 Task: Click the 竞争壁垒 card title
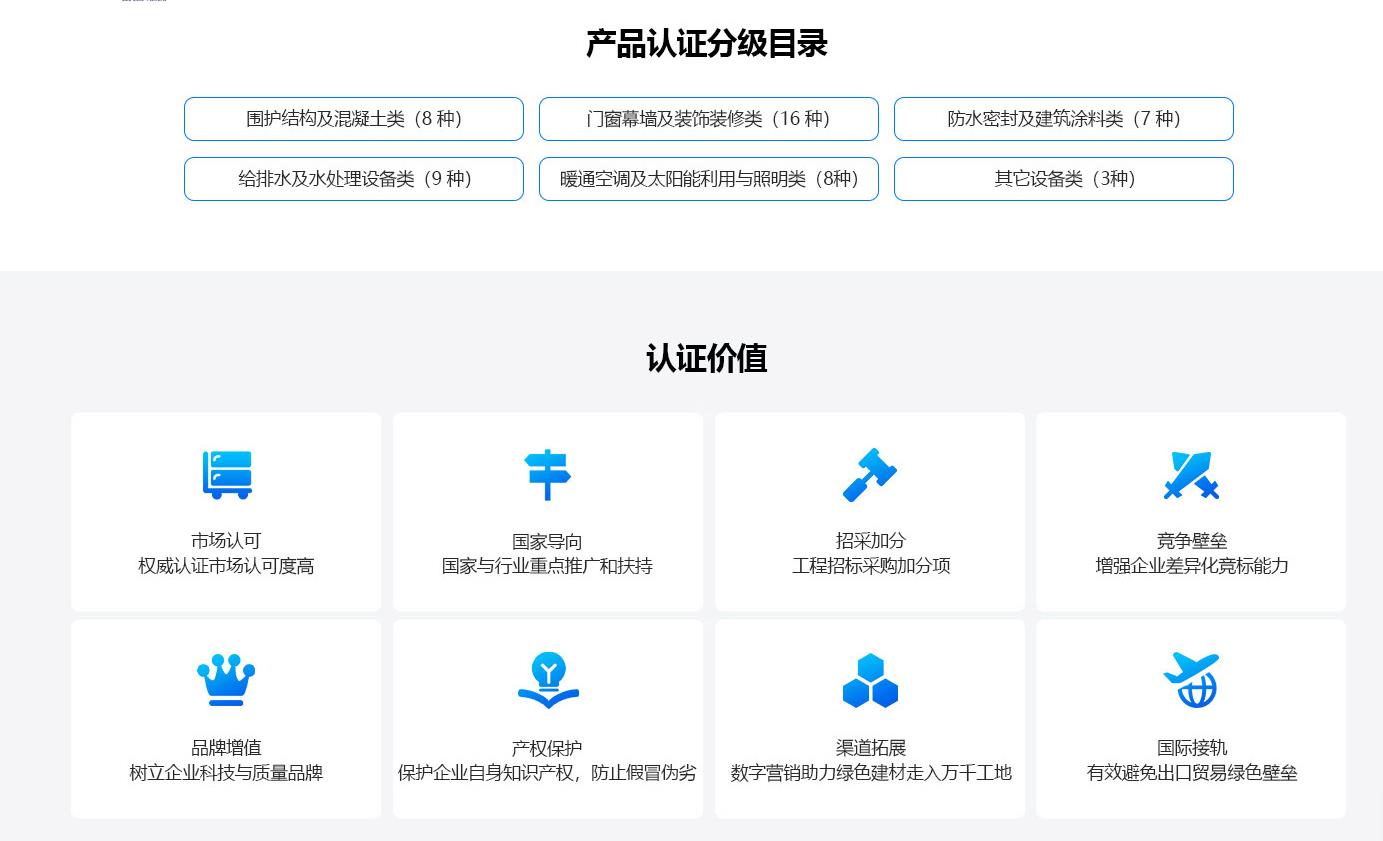tap(1192, 541)
